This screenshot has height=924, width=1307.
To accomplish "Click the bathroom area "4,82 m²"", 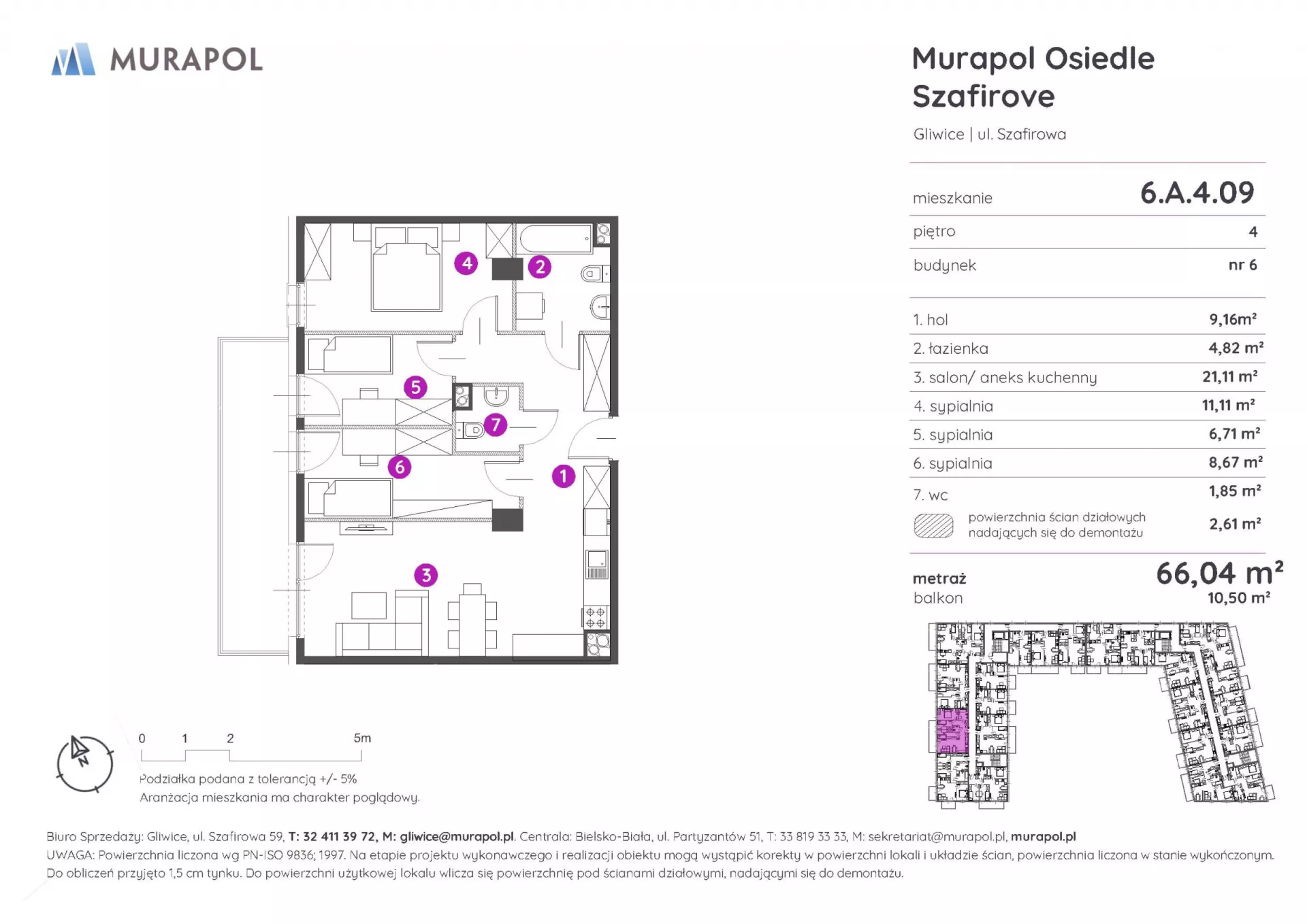I will [1236, 347].
